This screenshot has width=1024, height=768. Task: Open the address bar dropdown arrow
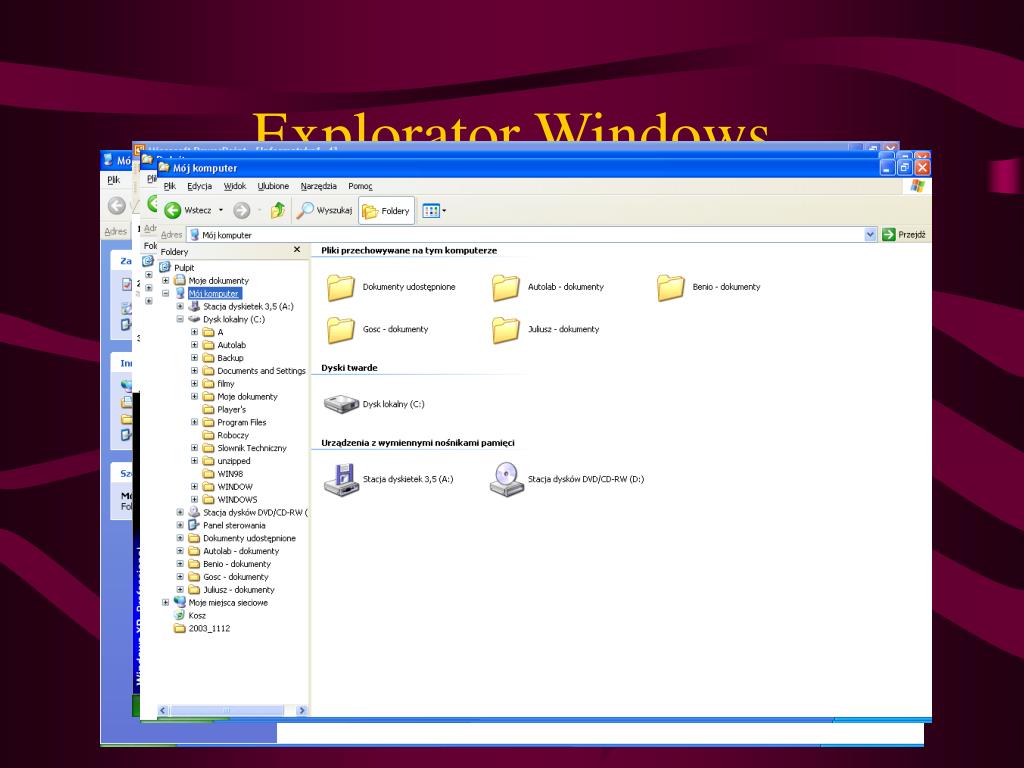[870, 235]
